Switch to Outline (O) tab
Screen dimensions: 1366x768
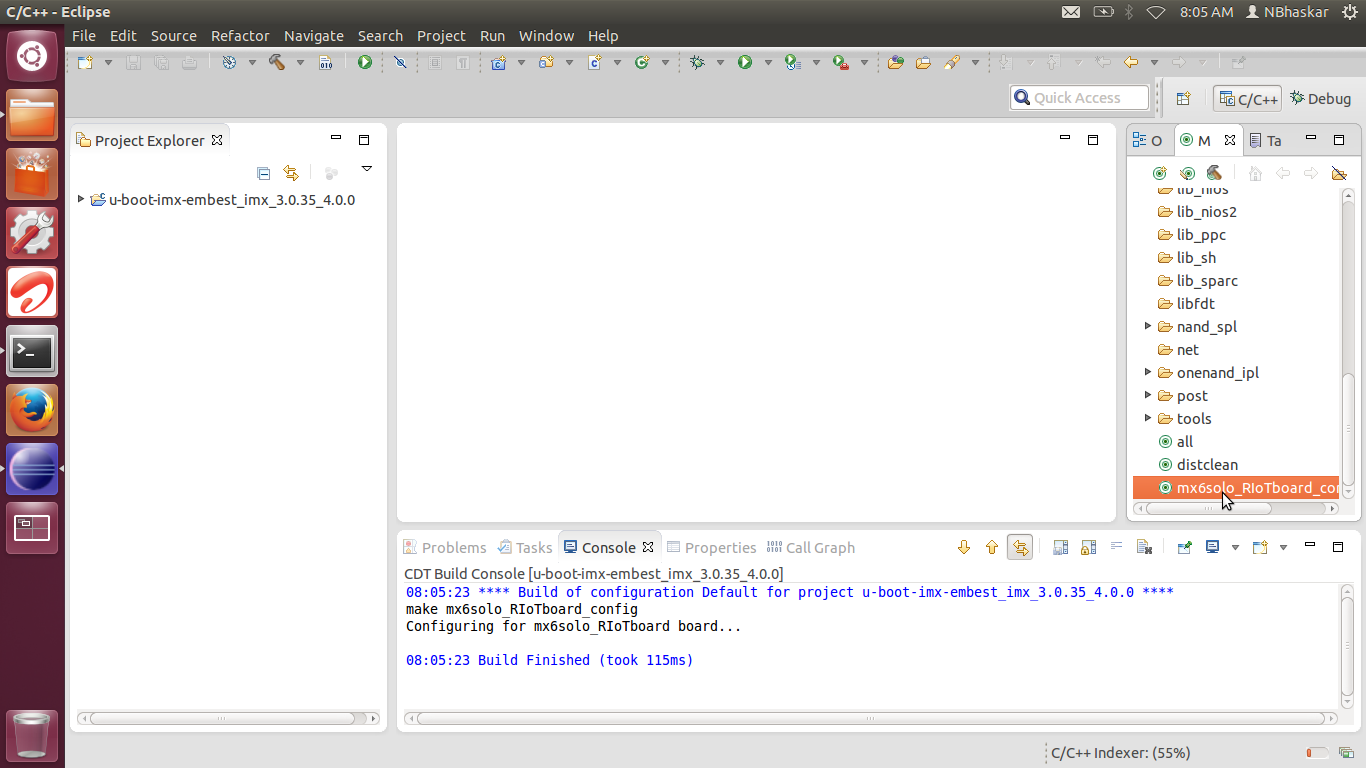point(1148,140)
